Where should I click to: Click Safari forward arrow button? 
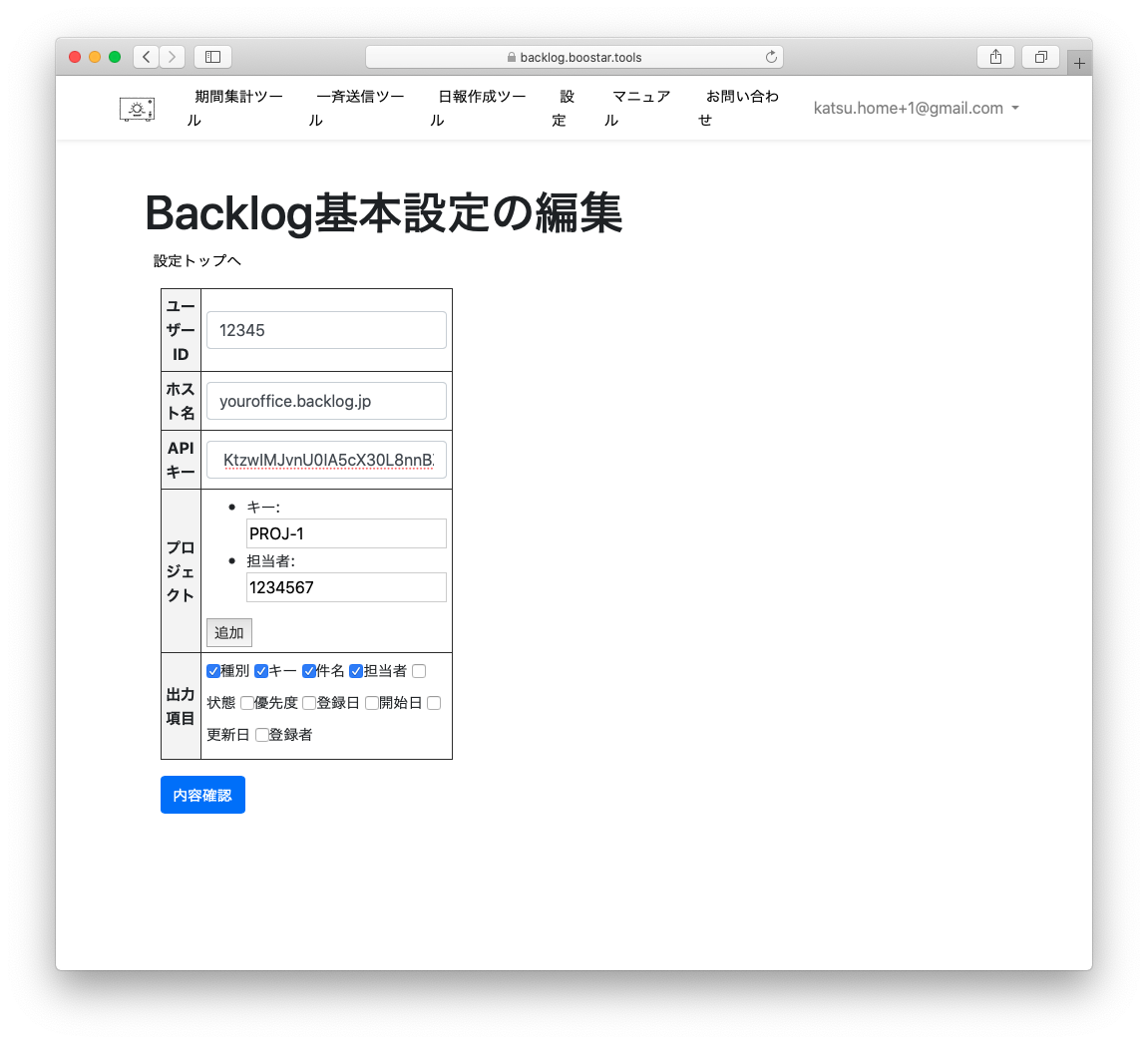[x=173, y=57]
